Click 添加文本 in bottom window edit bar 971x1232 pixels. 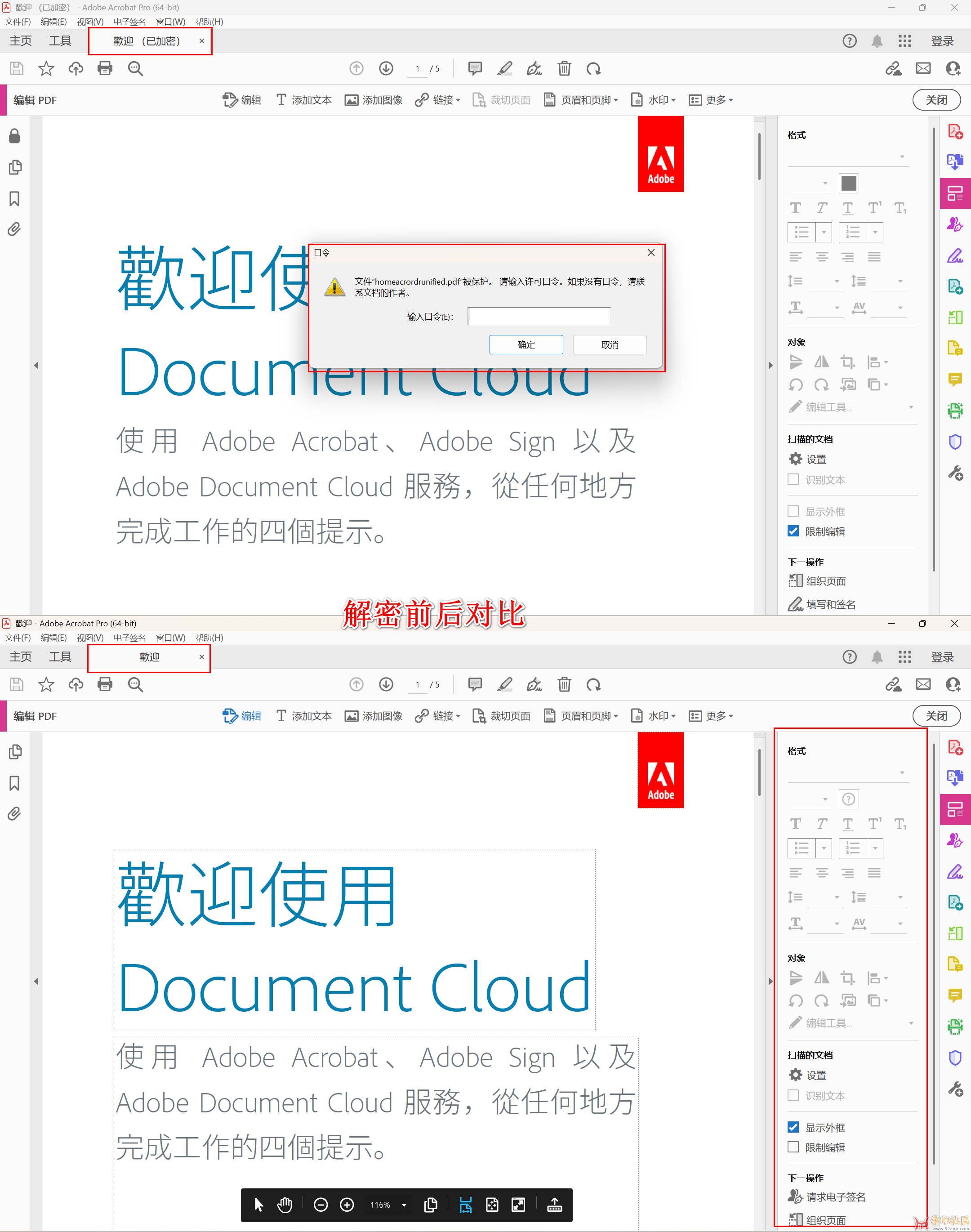(x=304, y=716)
